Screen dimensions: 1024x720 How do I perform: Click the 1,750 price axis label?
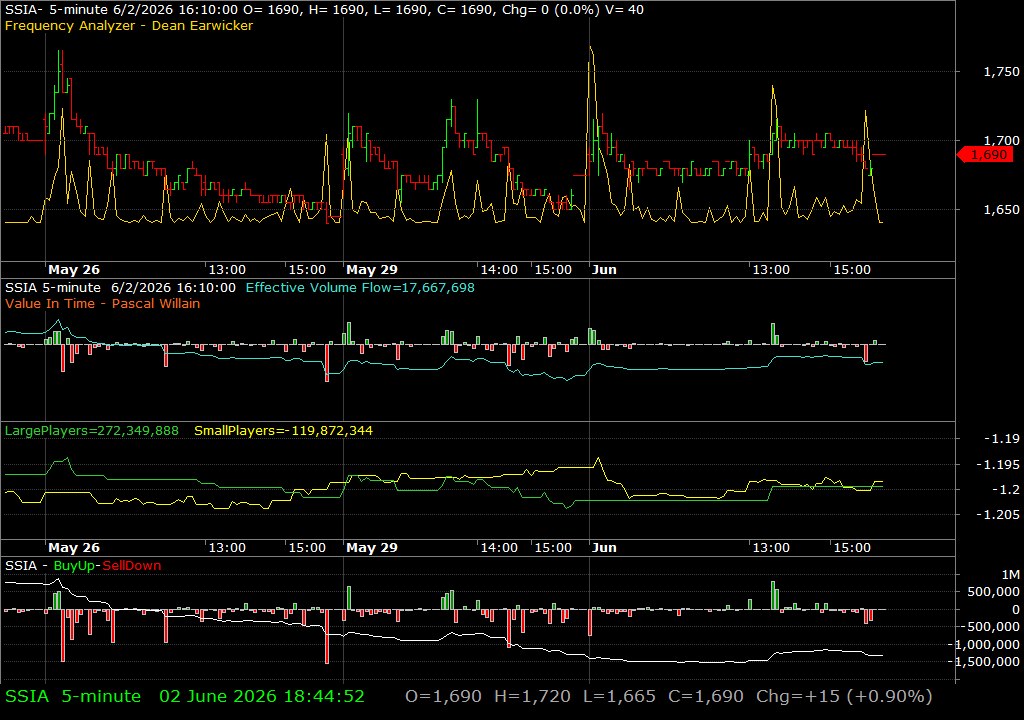(1001, 72)
